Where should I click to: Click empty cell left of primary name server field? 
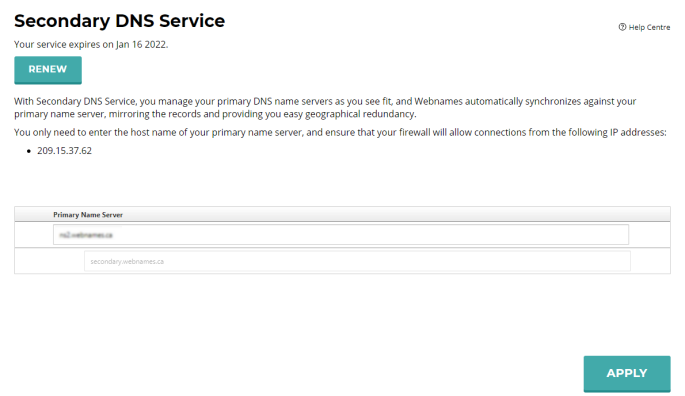coord(34,235)
